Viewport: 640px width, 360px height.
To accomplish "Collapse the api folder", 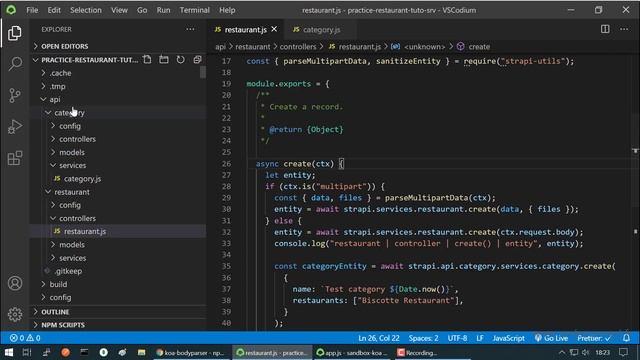I will coord(118,99).
